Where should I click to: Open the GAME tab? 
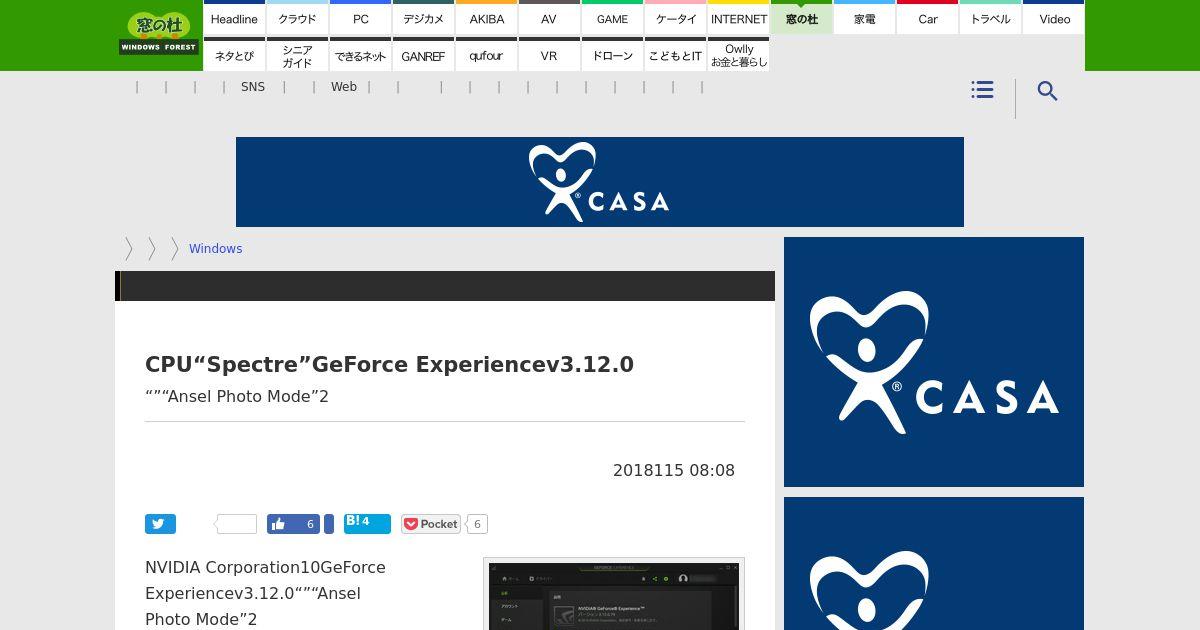[612, 18]
